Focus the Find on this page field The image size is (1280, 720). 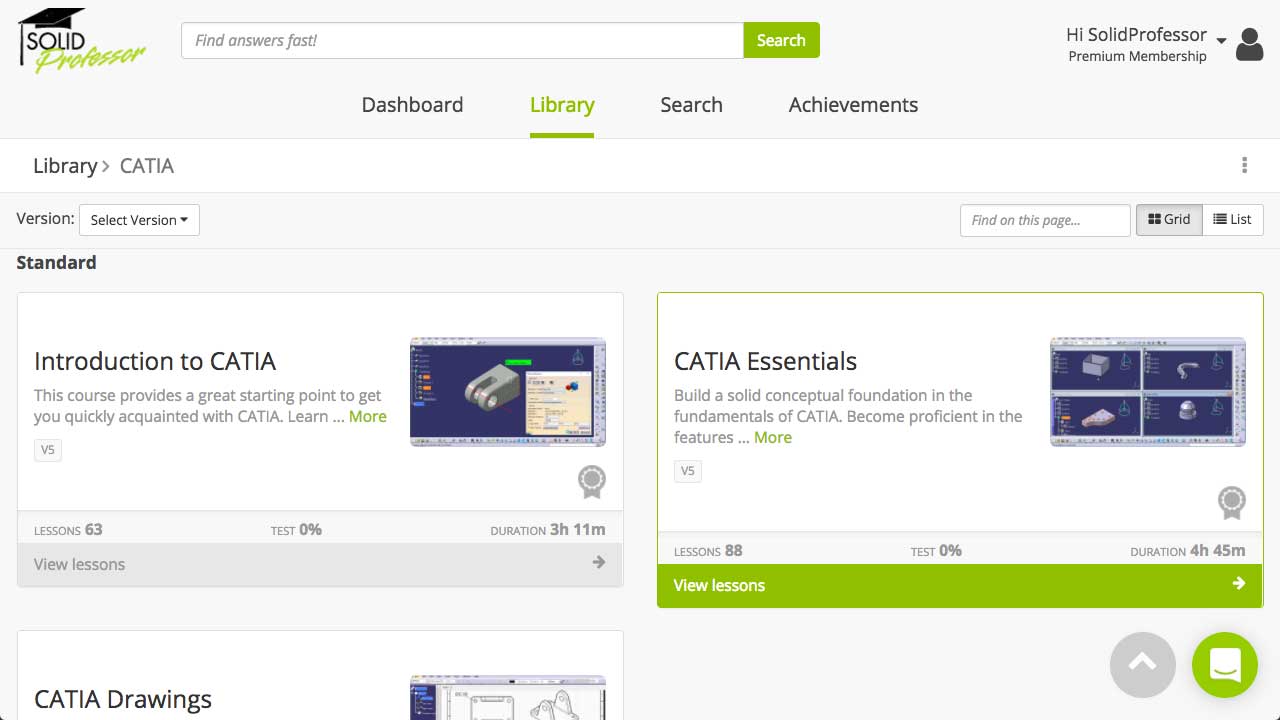1044,220
